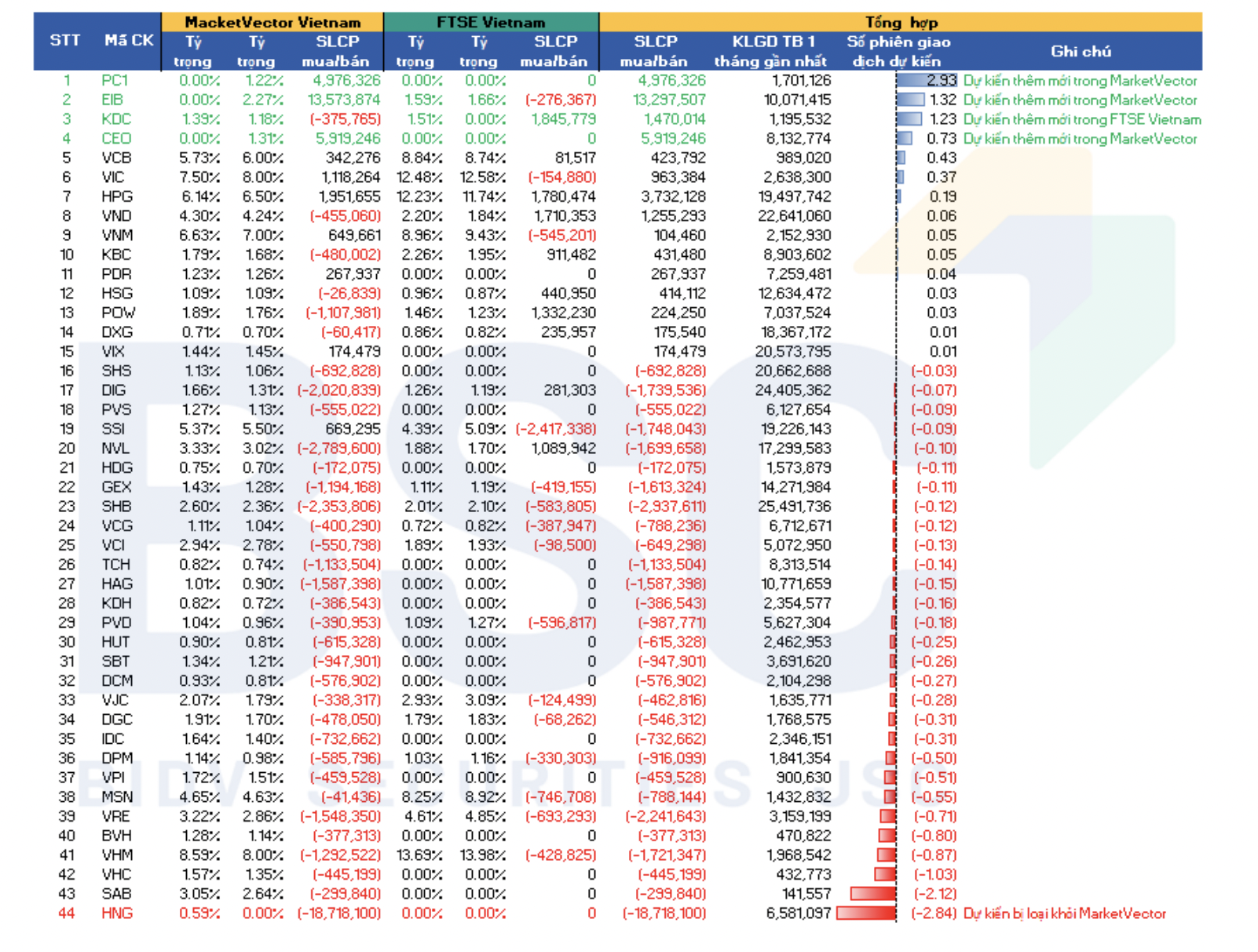Select ticker cell 'DCM'
1258x952 pixels.
117,681
